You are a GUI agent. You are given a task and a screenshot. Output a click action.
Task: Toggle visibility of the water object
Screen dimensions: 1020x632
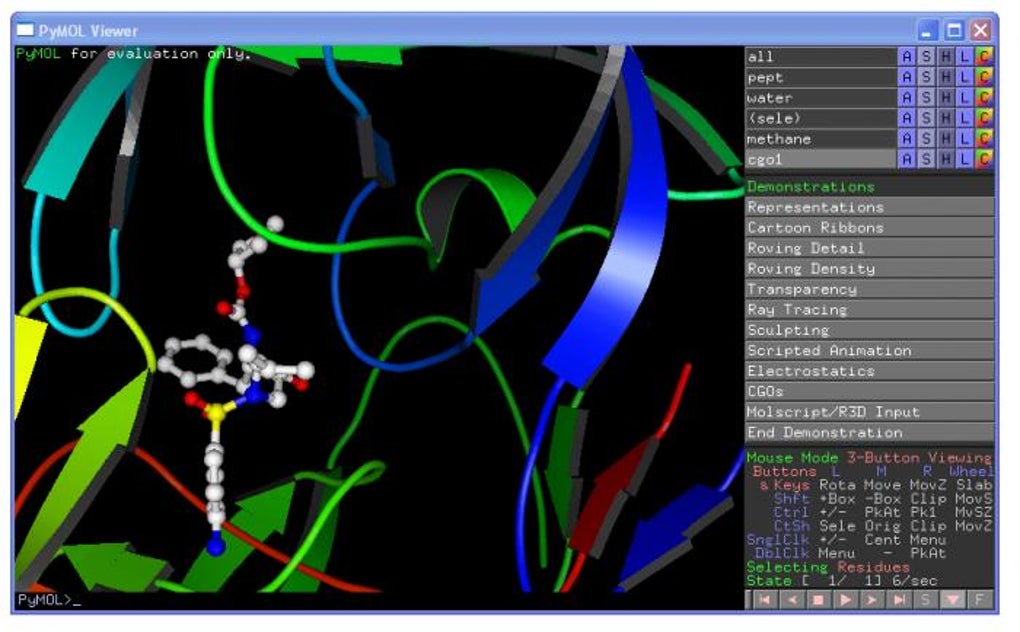(820, 98)
